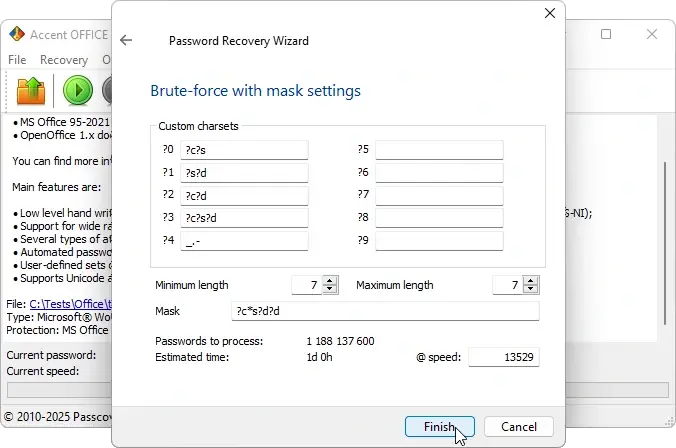The width and height of the screenshot is (676, 448).
Task: Decrease the minimum length value
Action: click(330, 290)
